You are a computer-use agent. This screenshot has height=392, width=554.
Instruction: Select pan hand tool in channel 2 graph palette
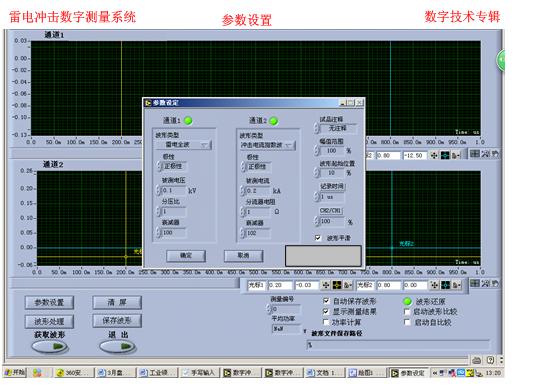click(495, 283)
